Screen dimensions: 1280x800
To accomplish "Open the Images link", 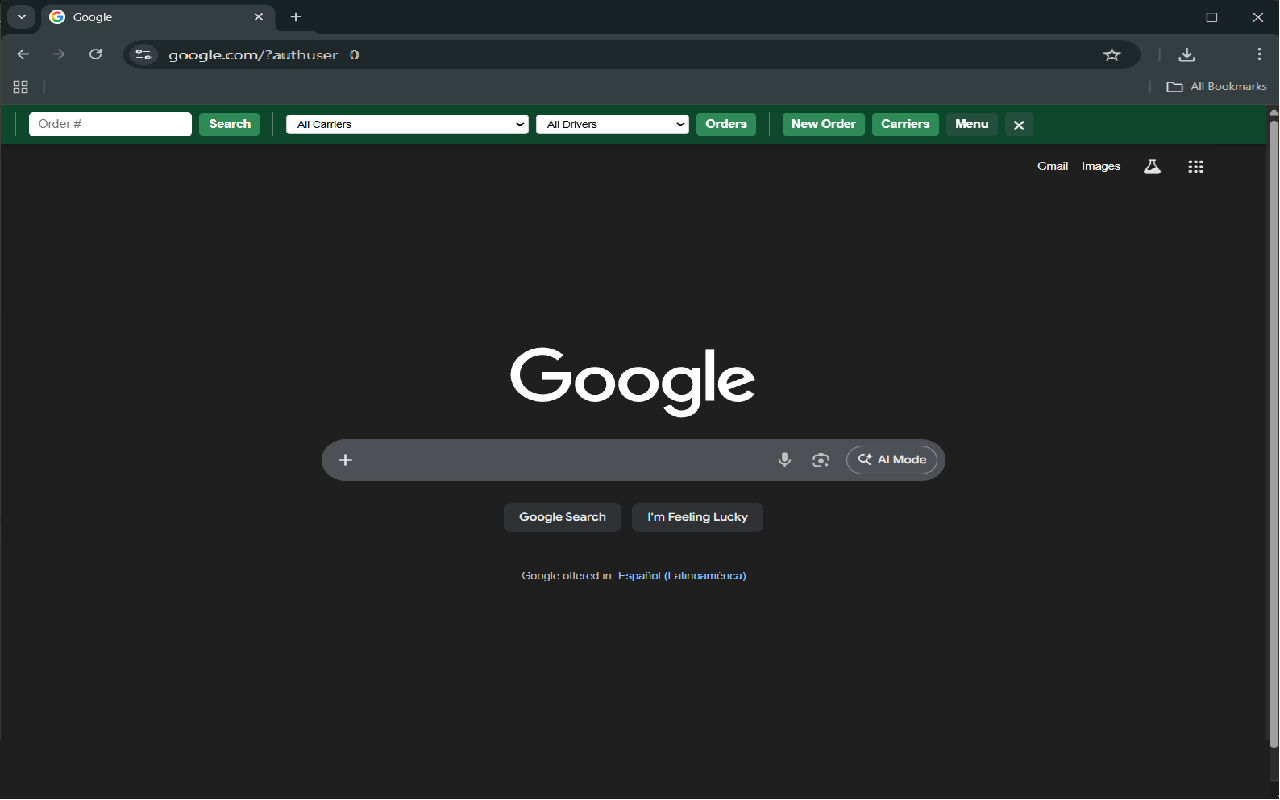I will pyautogui.click(x=1100, y=166).
